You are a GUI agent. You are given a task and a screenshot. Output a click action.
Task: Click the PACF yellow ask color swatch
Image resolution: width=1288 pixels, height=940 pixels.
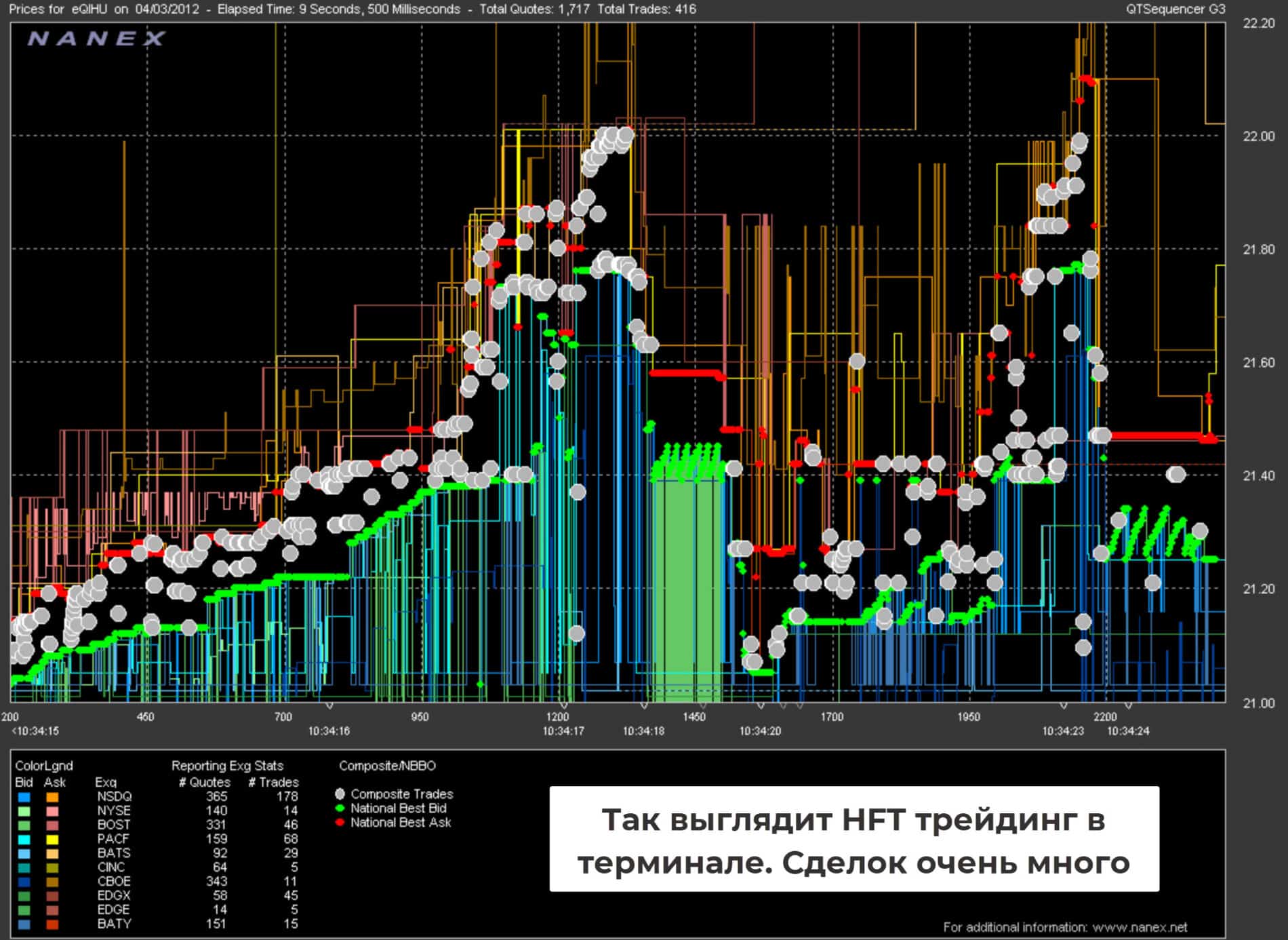(x=52, y=840)
